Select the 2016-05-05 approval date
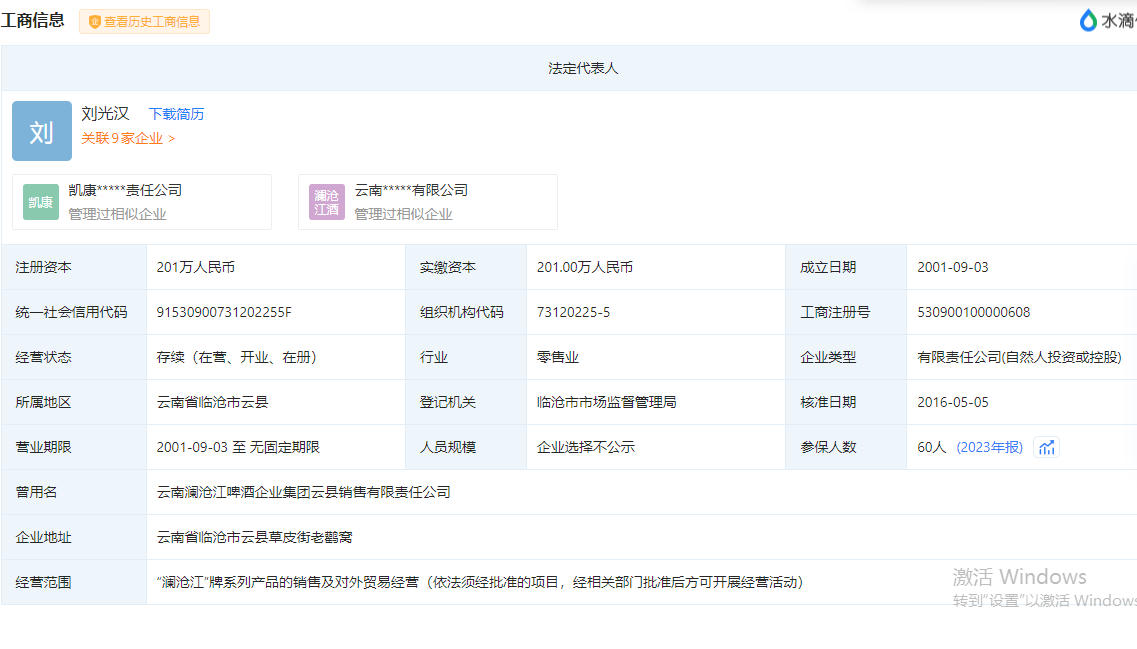Viewport: 1137px width, 649px height. click(x=953, y=402)
